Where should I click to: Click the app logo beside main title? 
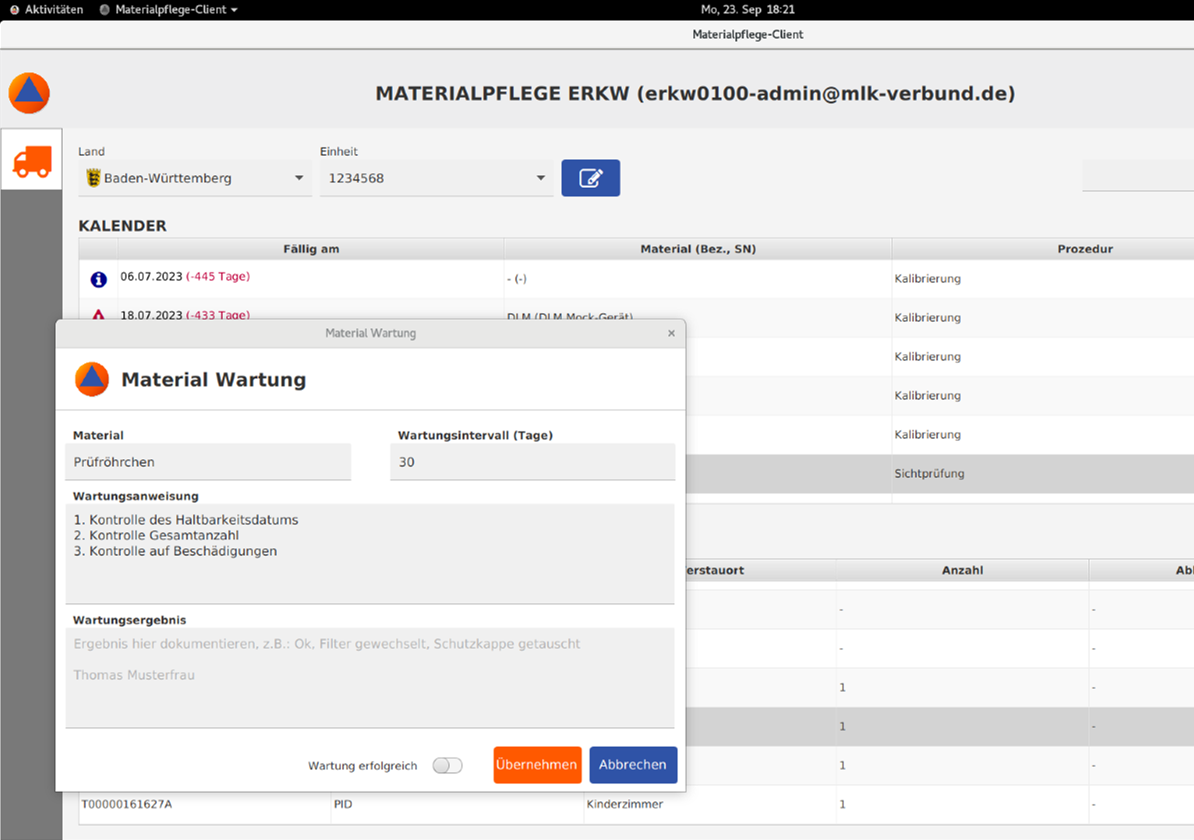(x=29, y=93)
